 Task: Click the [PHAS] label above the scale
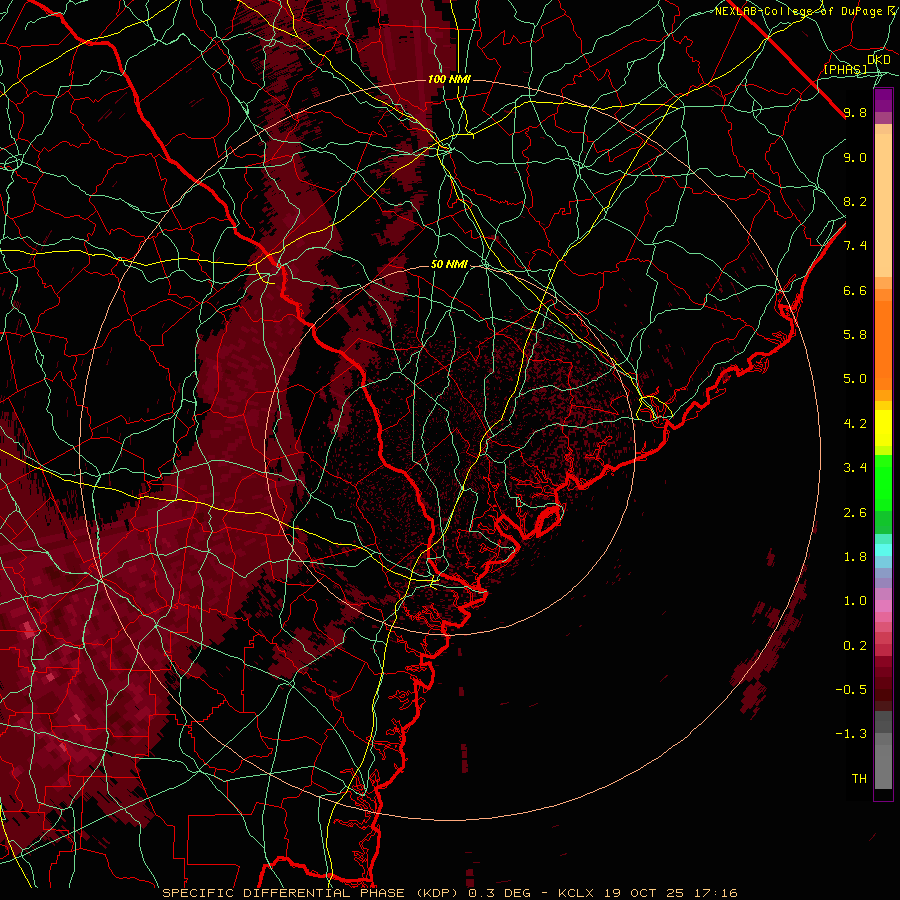tap(845, 69)
